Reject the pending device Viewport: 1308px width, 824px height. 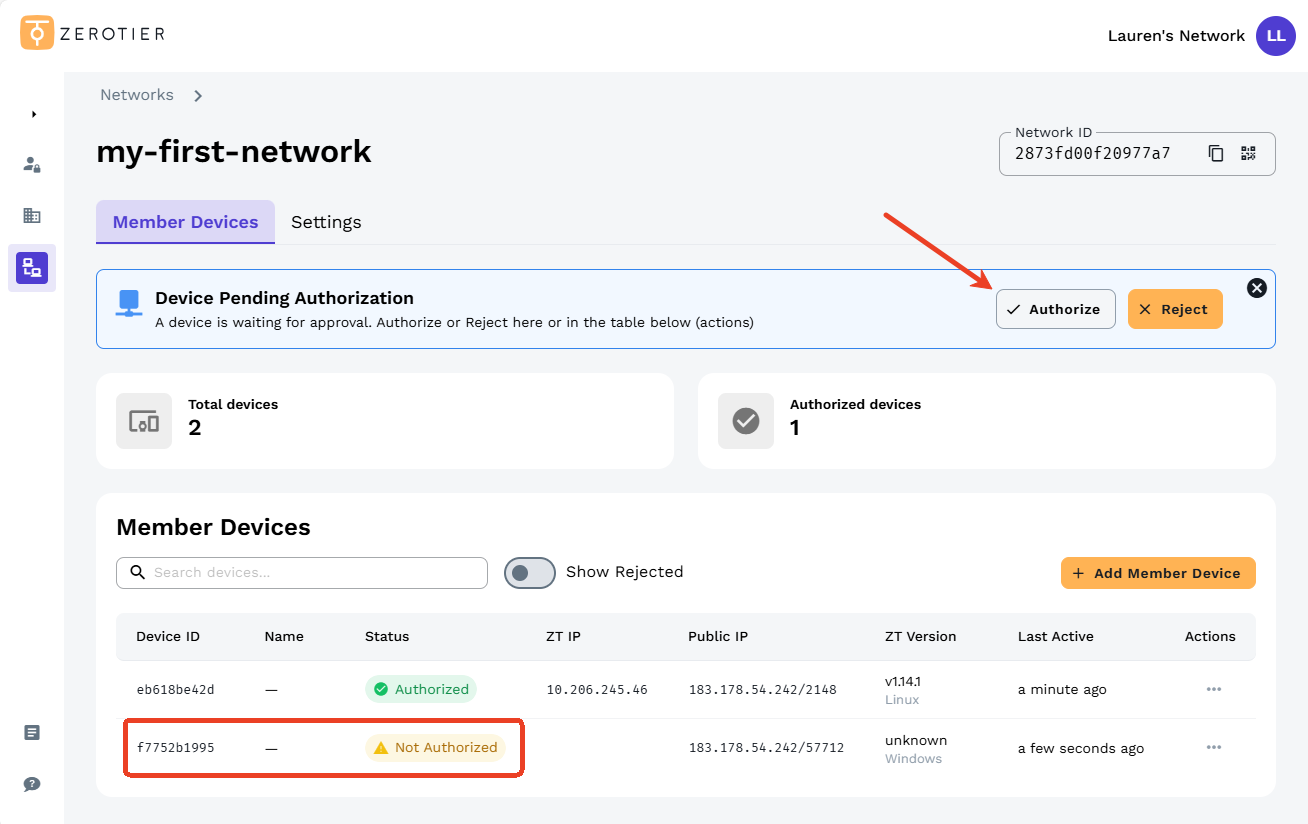1175,309
